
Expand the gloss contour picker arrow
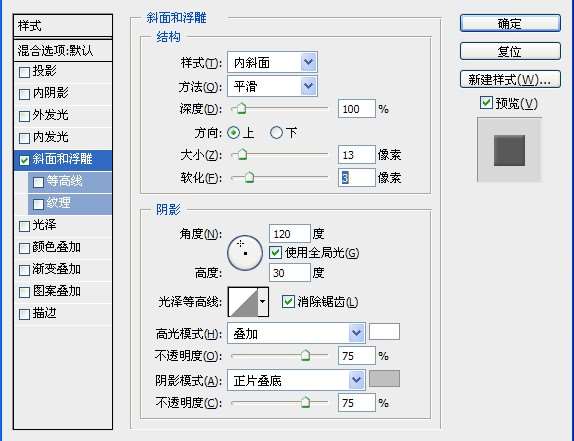263,302
